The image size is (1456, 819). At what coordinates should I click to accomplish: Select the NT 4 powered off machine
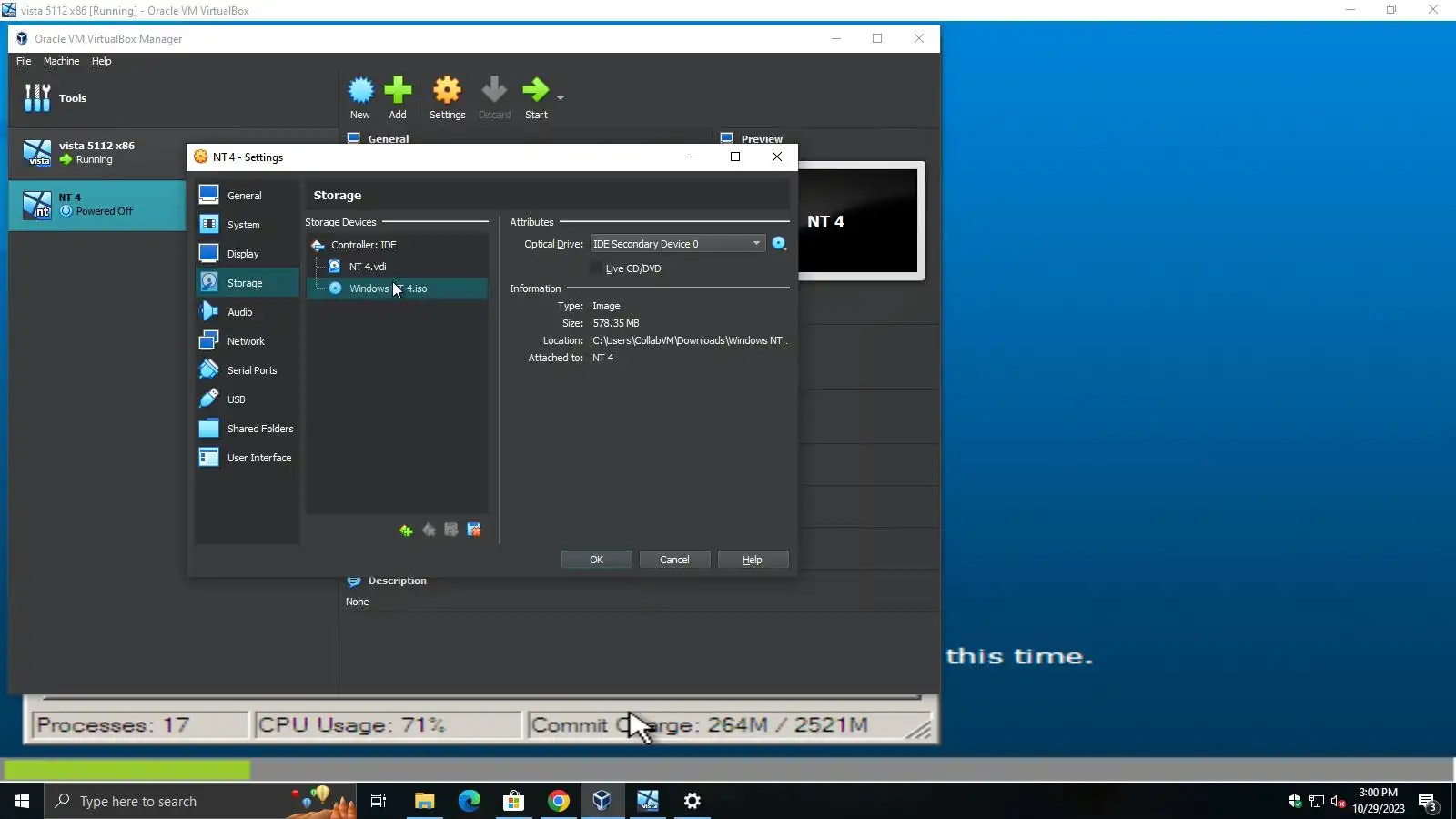(97, 205)
